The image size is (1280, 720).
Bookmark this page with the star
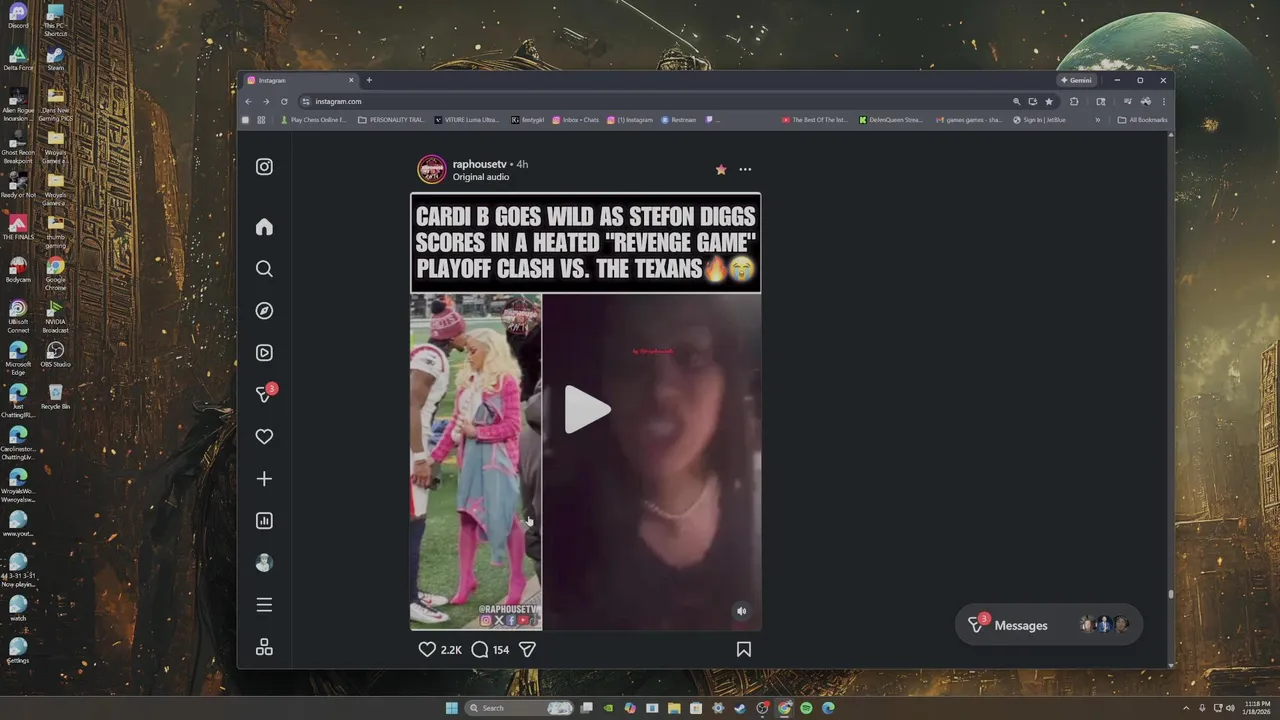[x=1049, y=101]
